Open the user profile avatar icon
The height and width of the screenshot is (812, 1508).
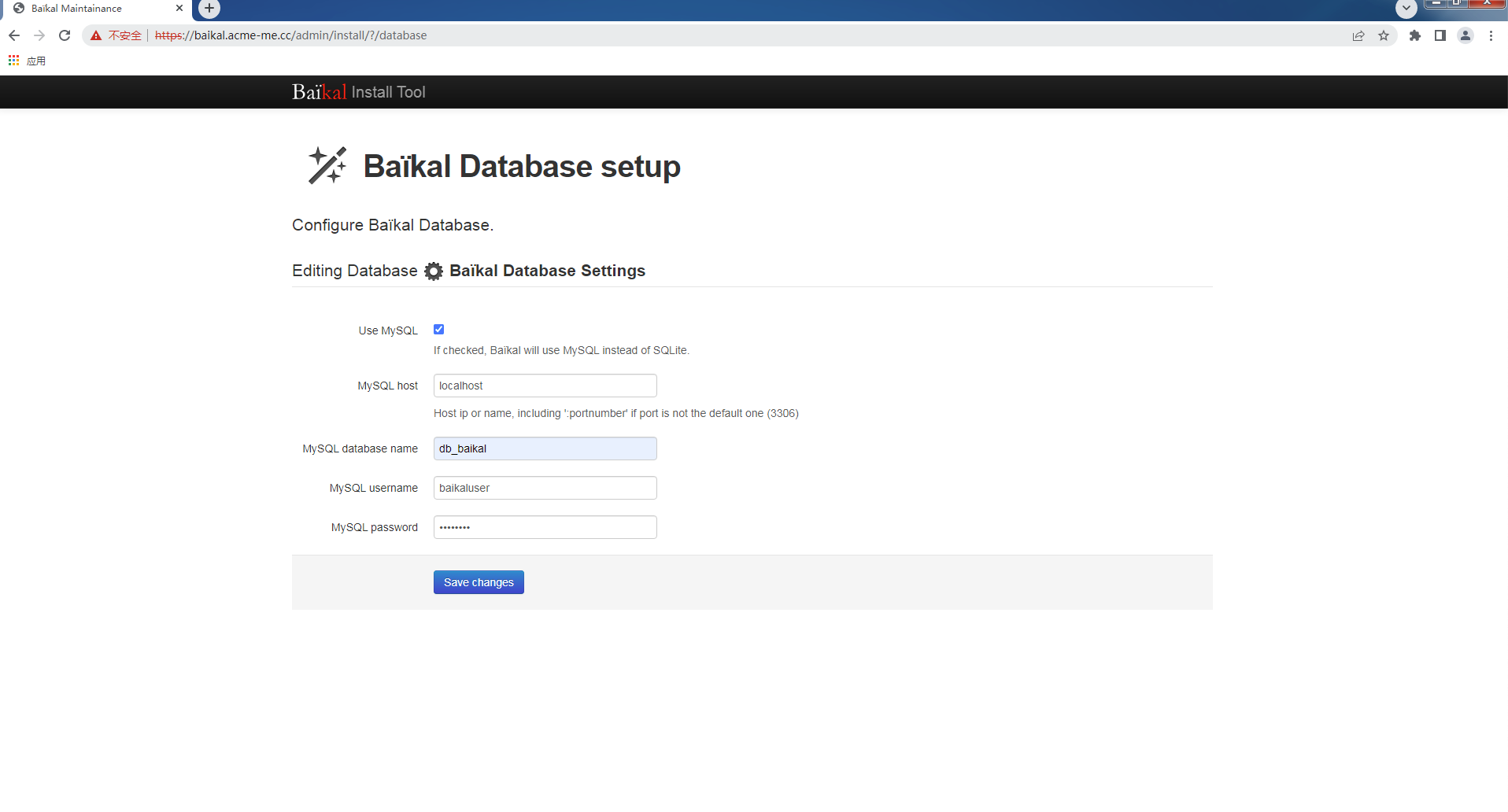point(1465,35)
